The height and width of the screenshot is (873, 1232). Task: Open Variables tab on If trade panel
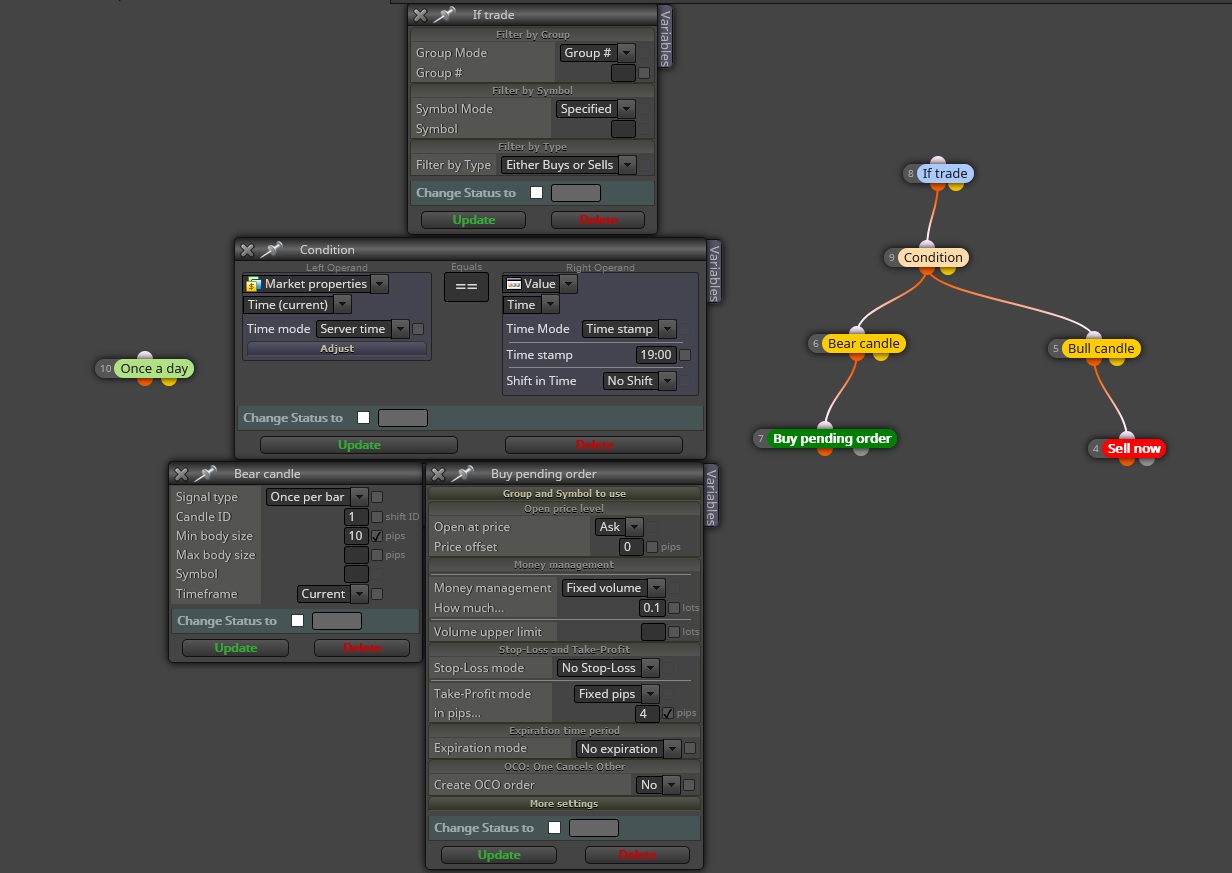tap(665, 36)
